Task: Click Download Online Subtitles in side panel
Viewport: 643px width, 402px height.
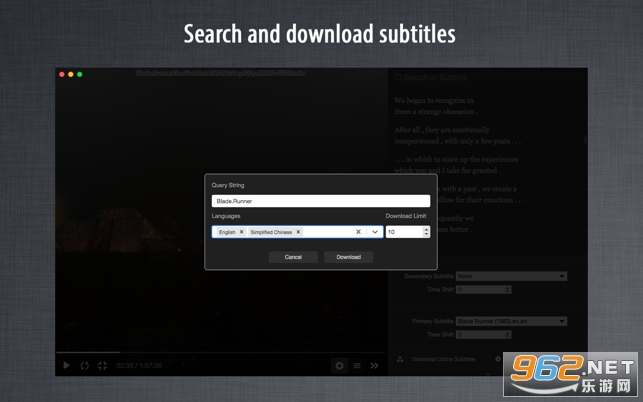Action: pos(441,358)
